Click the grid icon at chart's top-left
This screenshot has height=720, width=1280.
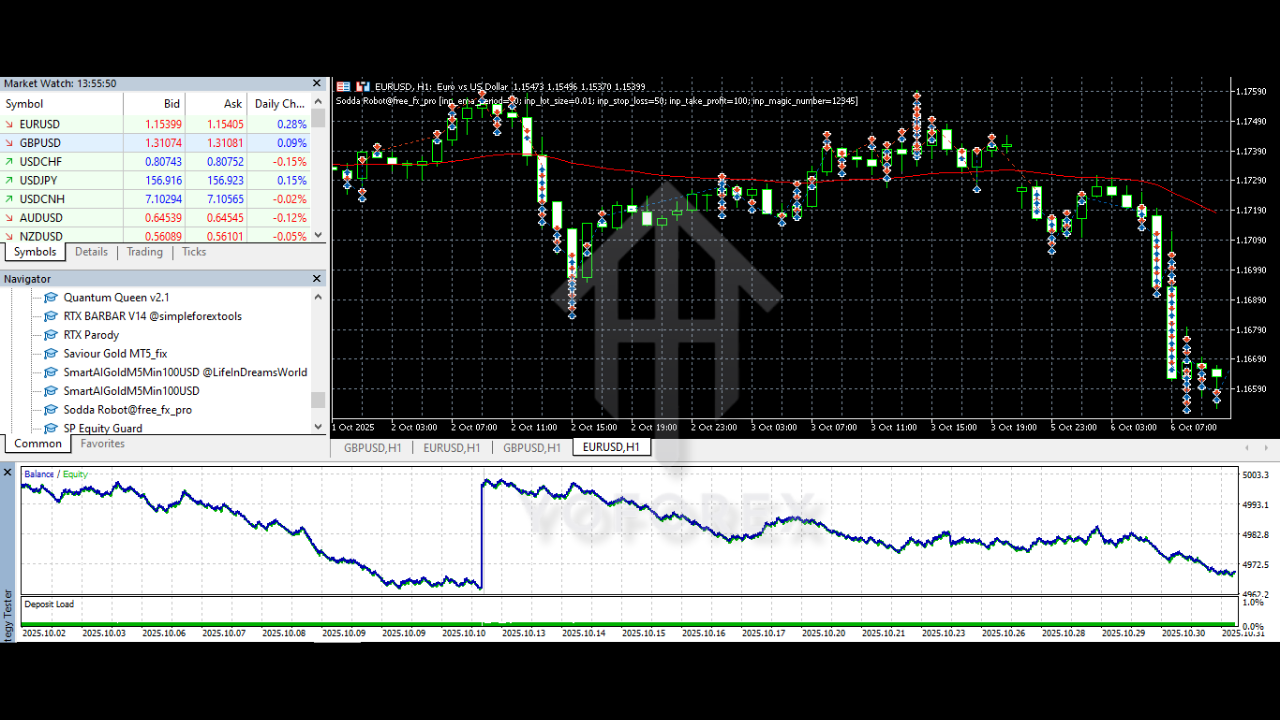(x=344, y=87)
